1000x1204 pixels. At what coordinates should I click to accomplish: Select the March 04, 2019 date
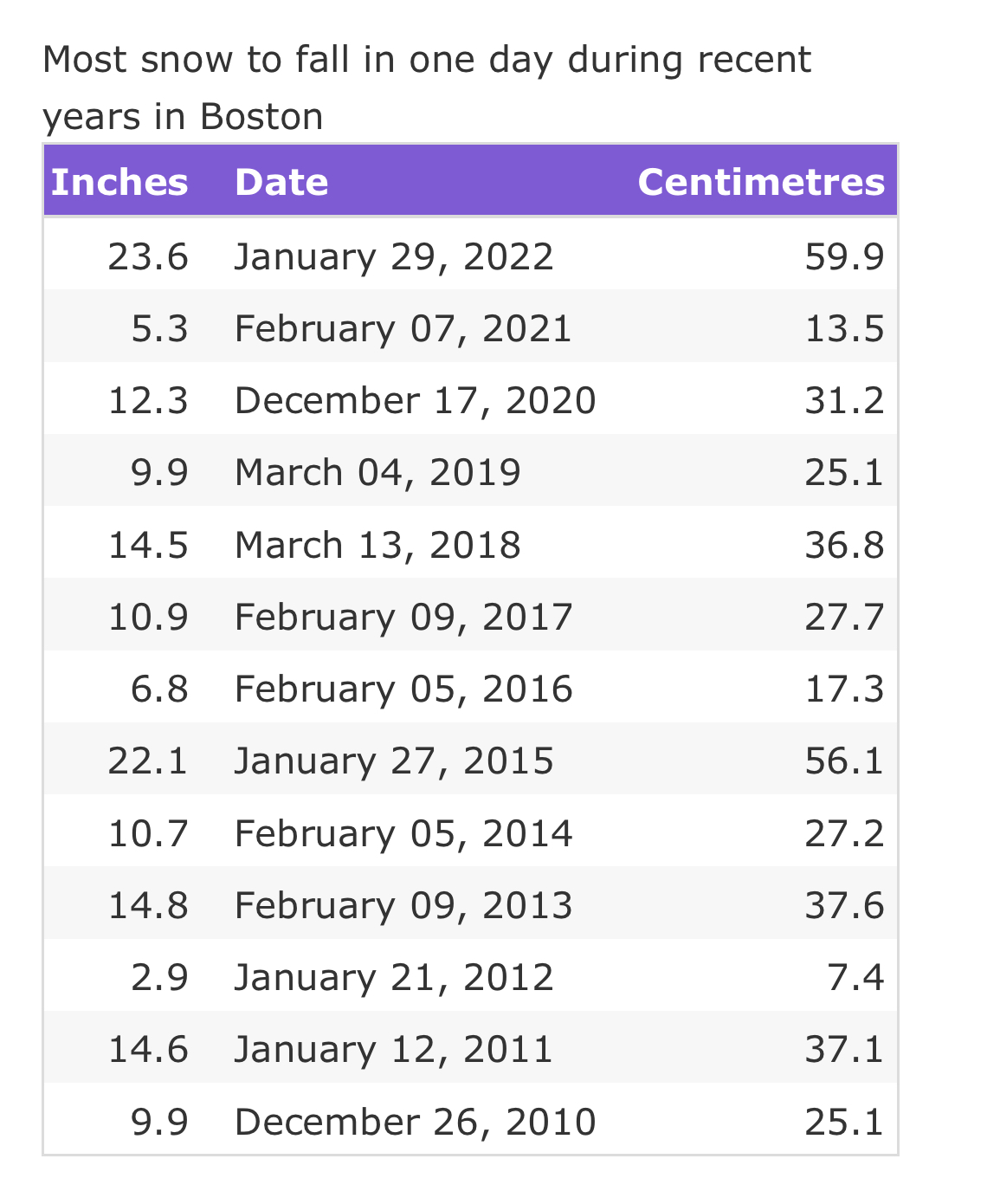[x=377, y=473]
